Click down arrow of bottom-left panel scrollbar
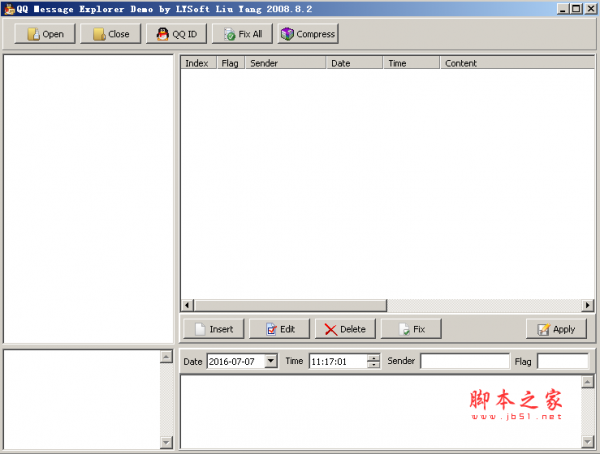Screen dimensions: 600x454 pyautogui.click(x=166, y=442)
